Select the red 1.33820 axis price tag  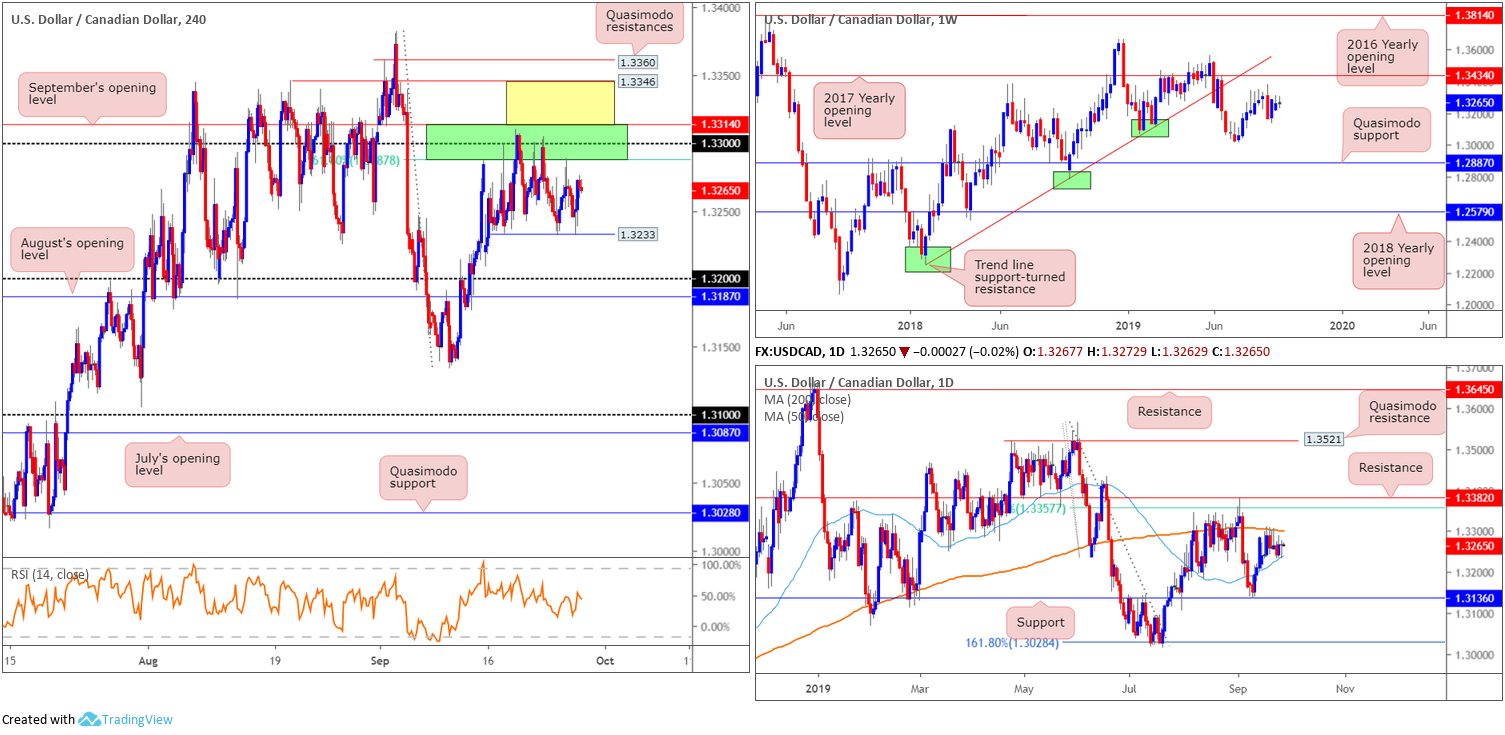tap(1474, 497)
